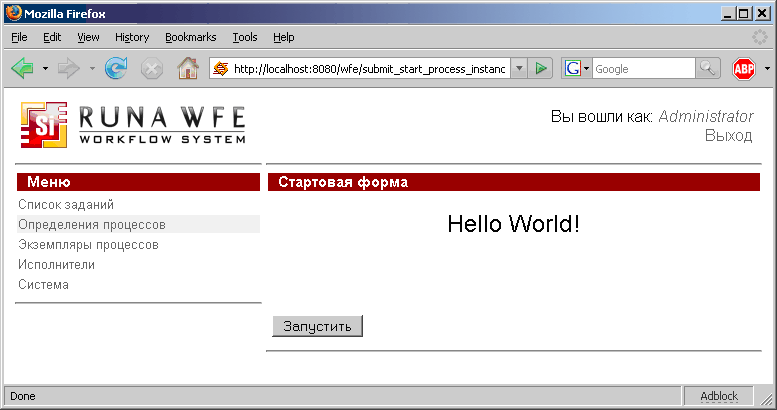Expand the address bar history dropdown

[x=519, y=68]
